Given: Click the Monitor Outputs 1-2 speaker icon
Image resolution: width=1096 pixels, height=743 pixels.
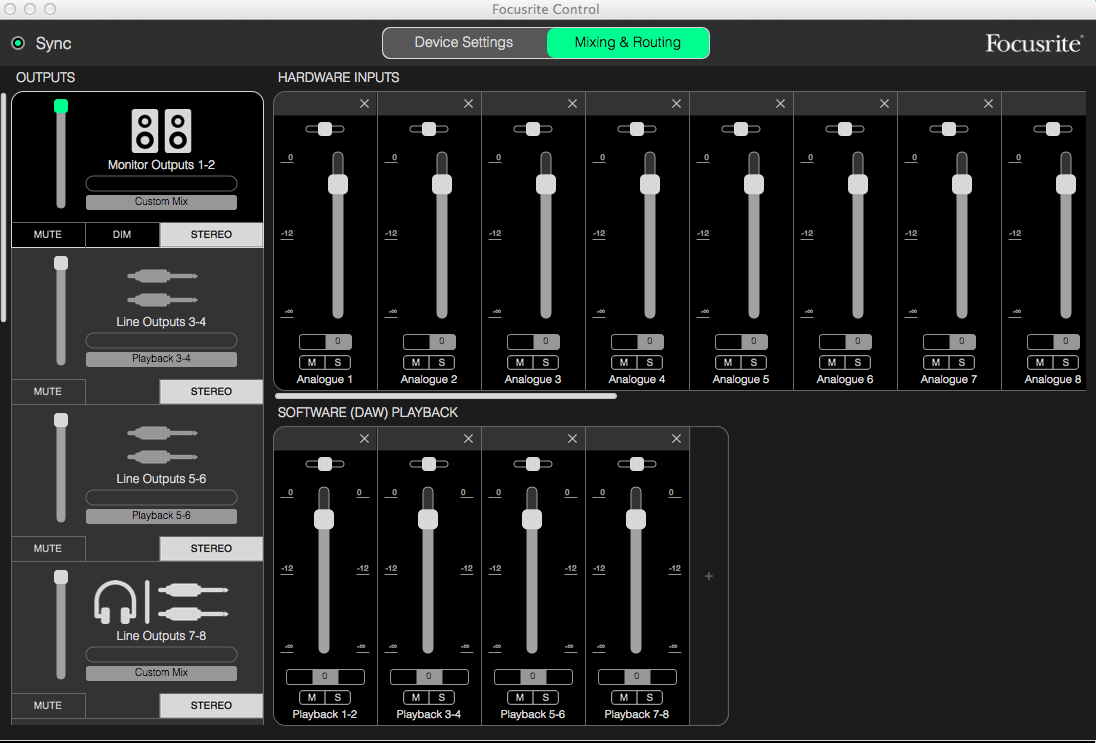Looking at the screenshot, I should coord(161,131).
